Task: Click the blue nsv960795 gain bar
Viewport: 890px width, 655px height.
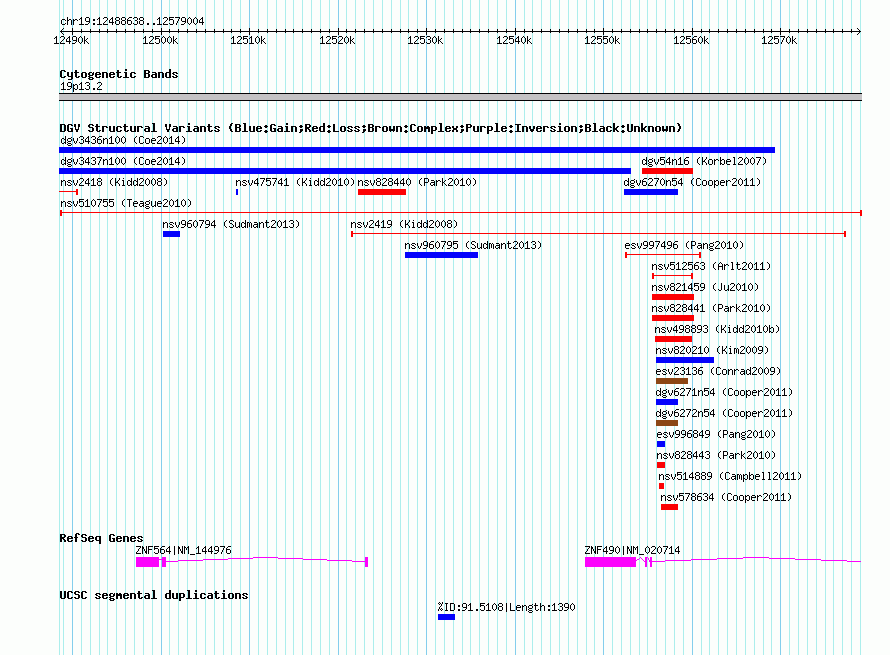Action: tap(442, 255)
